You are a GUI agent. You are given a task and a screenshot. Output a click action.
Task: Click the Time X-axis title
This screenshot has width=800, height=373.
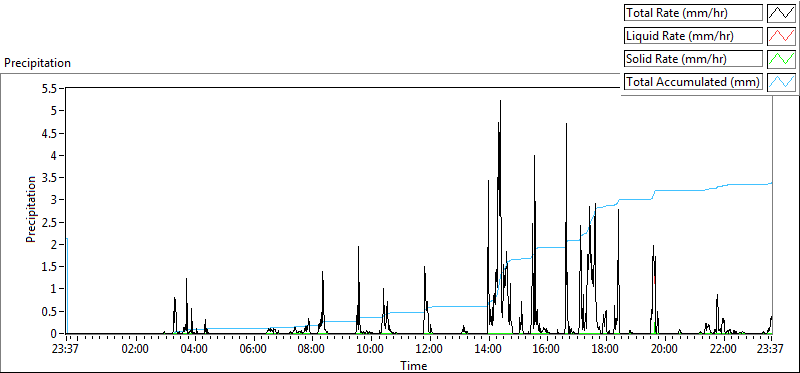[x=414, y=365]
